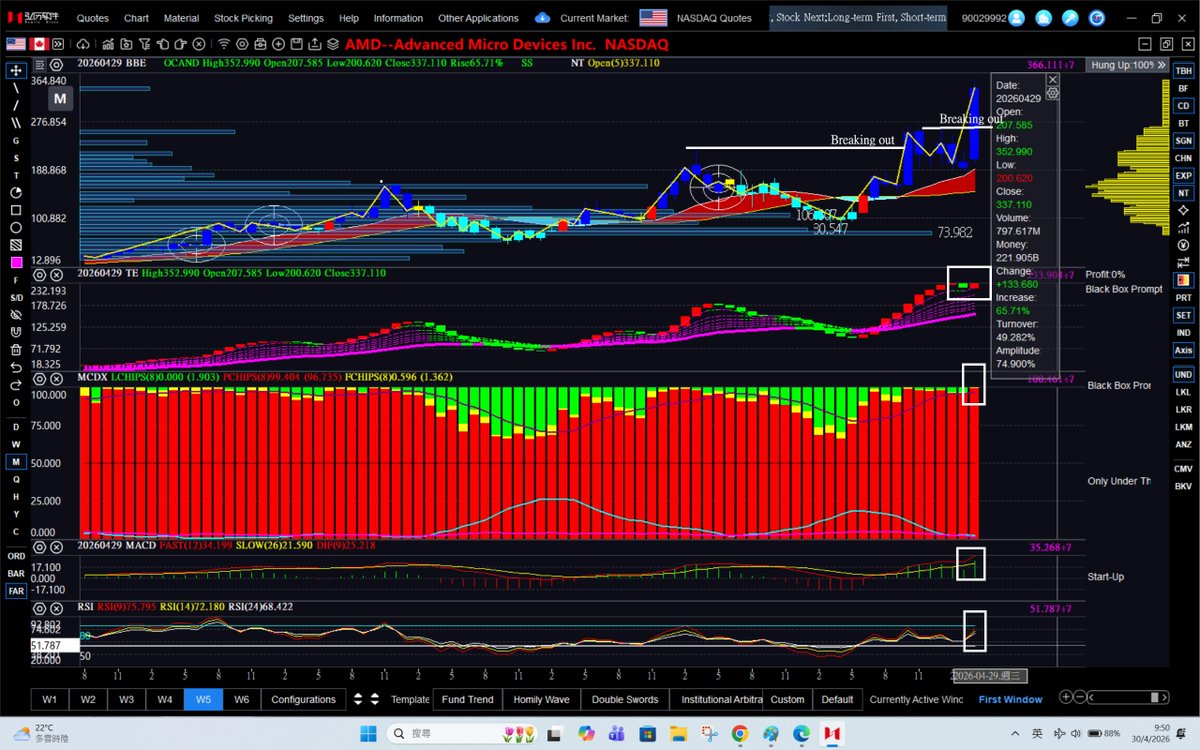Viewport: 1200px width, 750px height.
Task: Click the save floppy disk icon
Action: click(x=296, y=44)
